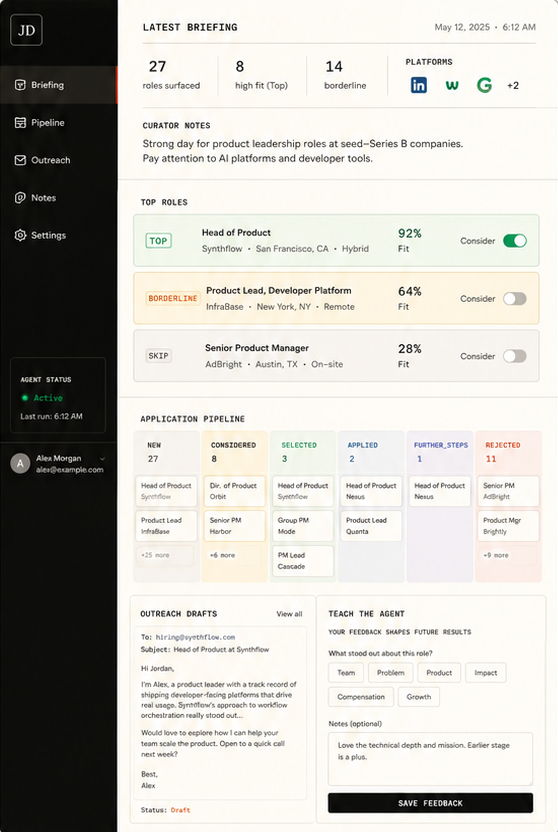This screenshot has width=558, height=832.
Task: Select the Problem feedback chip
Action: point(390,672)
